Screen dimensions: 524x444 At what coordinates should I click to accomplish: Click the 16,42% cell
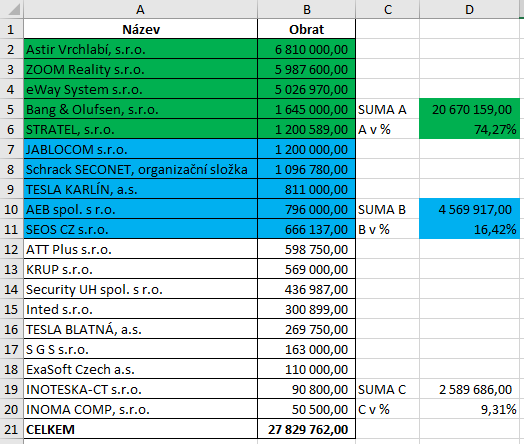[469, 229]
